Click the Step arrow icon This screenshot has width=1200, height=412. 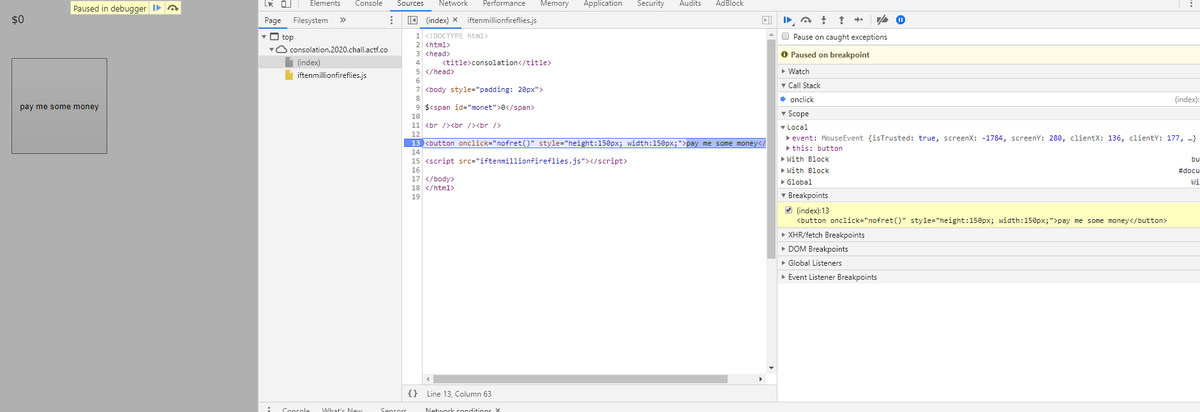click(858, 21)
